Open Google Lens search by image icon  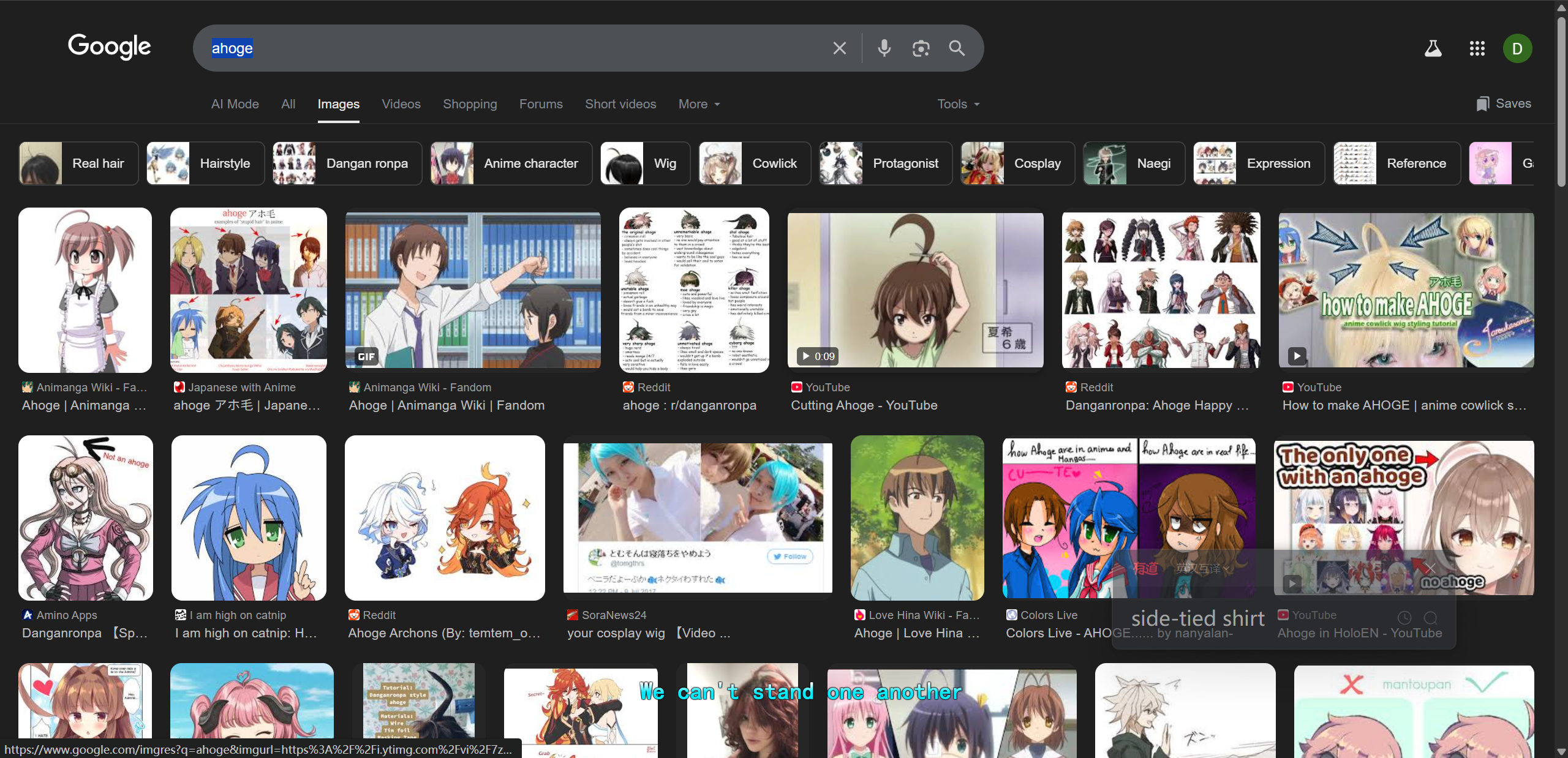[x=921, y=48]
